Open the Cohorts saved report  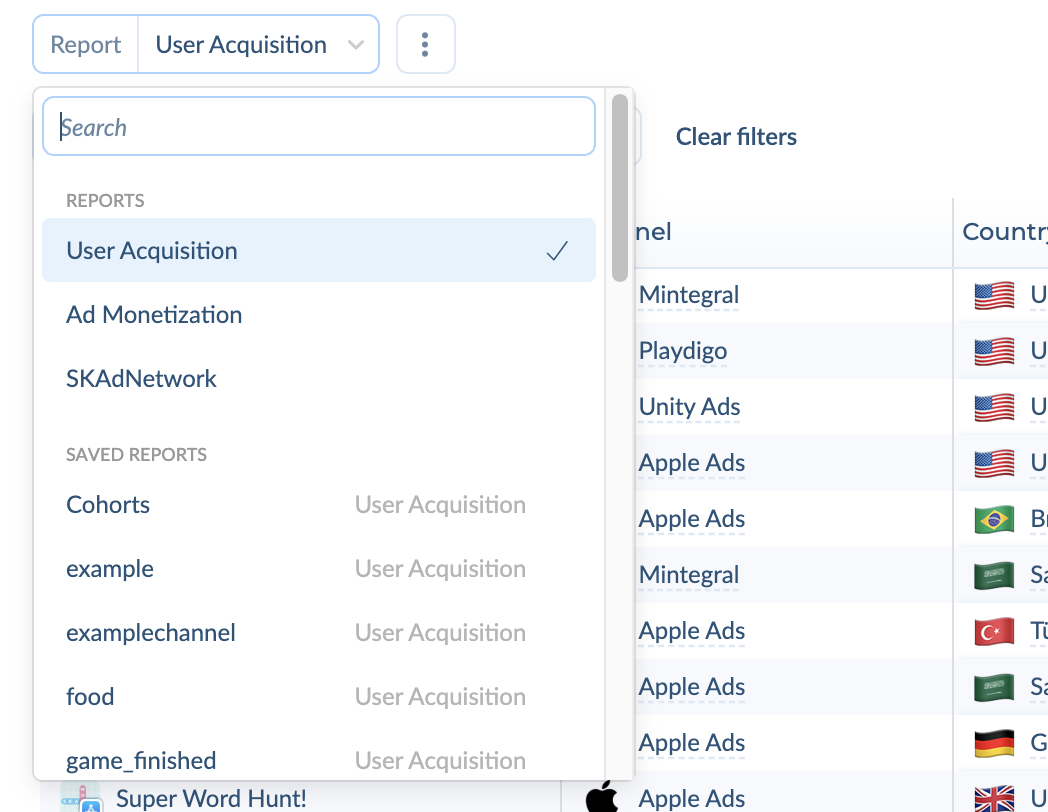(319, 505)
